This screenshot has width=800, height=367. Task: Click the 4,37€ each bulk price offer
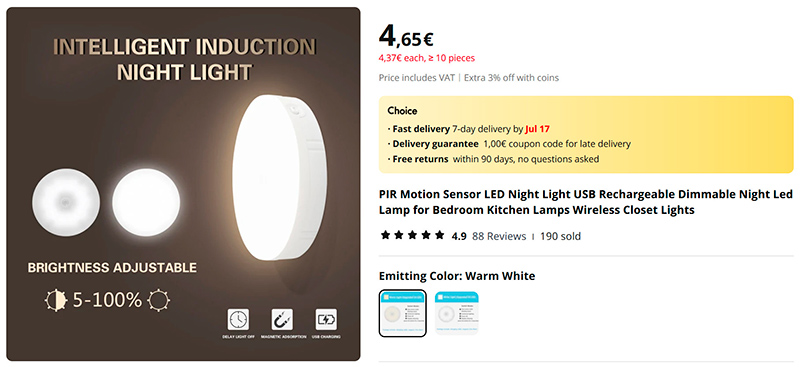tap(427, 58)
